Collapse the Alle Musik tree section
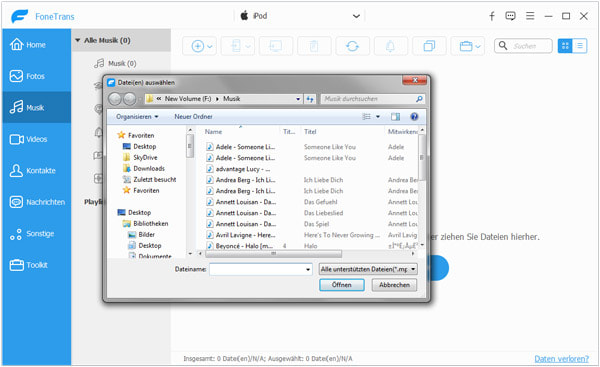The height and width of the screenshot is (367, 600). click(x=78, y=40)
